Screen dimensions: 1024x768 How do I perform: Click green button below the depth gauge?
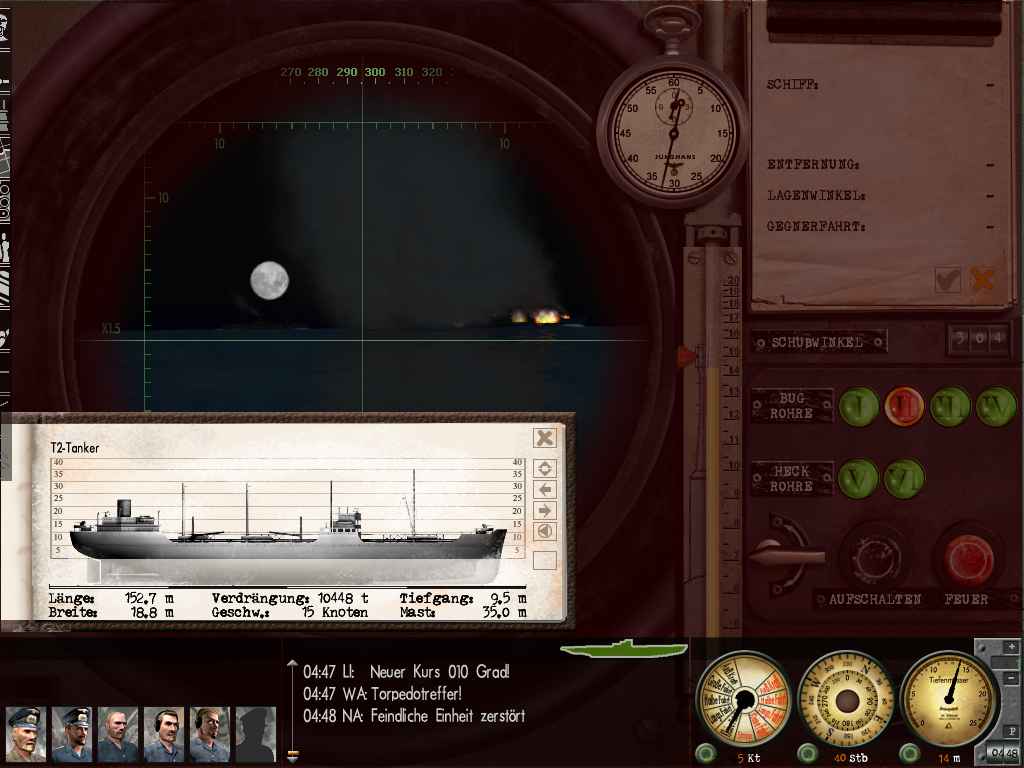(x=910, y=754)
